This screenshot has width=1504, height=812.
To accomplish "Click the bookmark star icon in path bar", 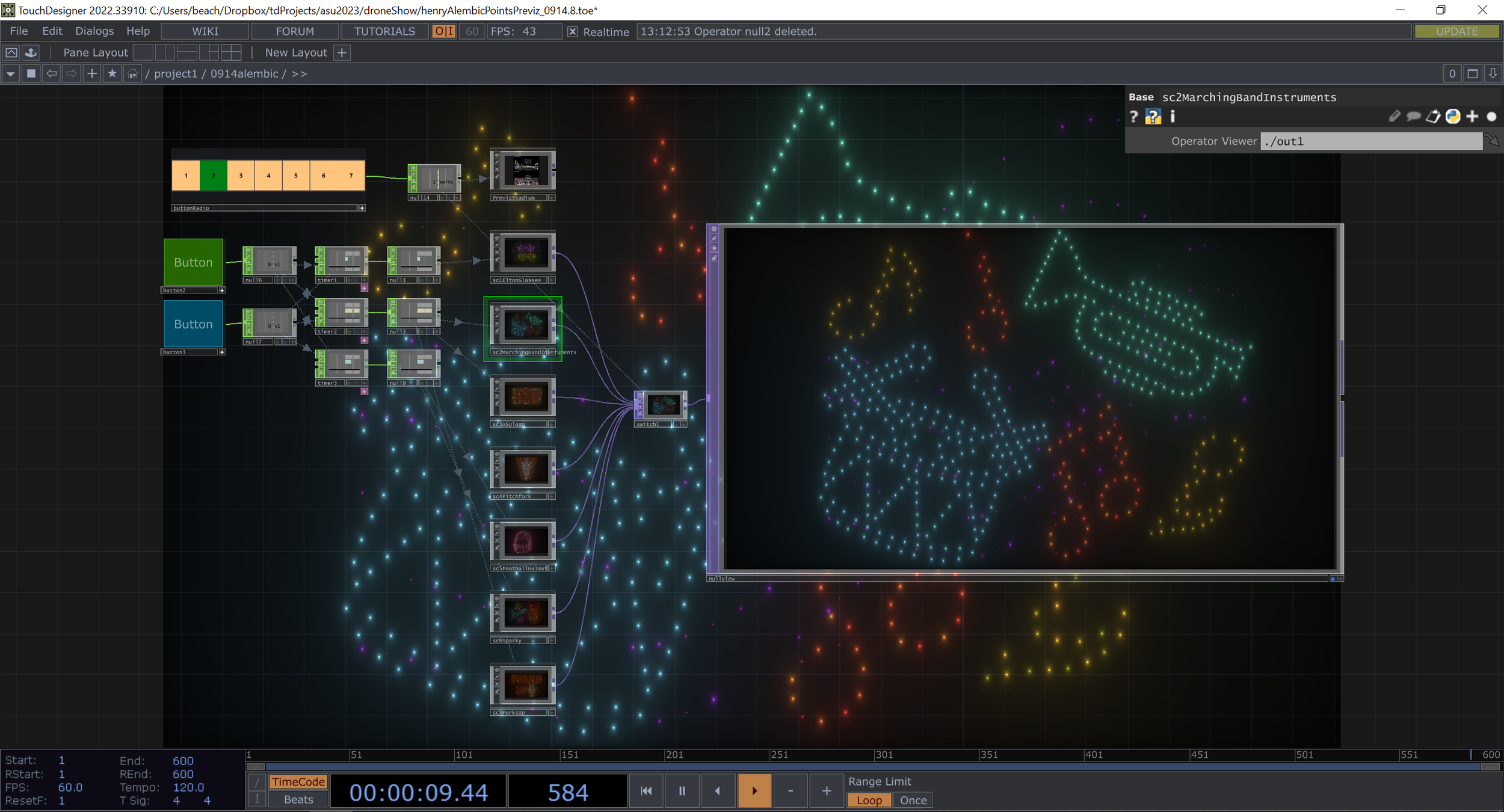I will [x=112, y=74].
